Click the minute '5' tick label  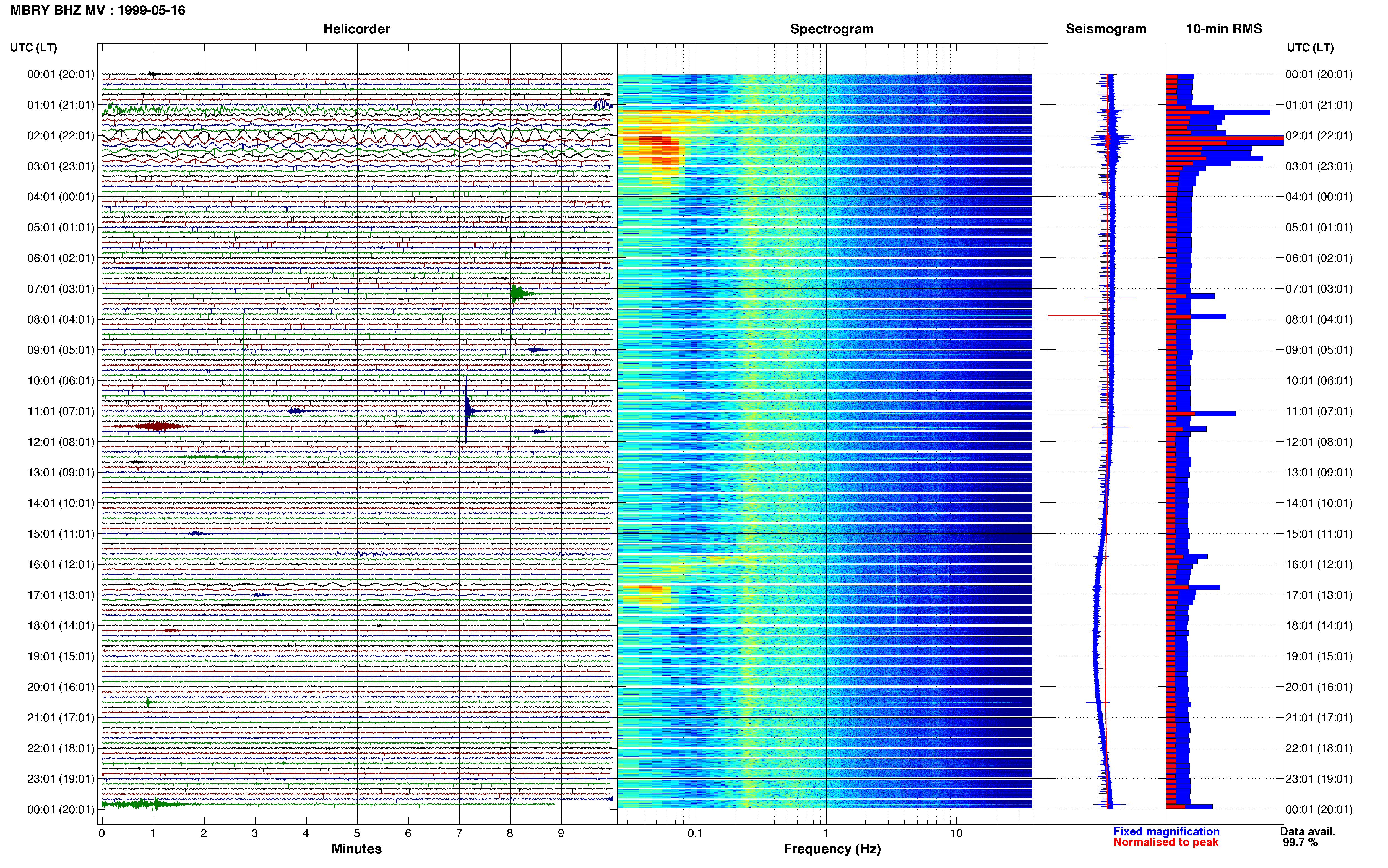(x=357, y=833)
